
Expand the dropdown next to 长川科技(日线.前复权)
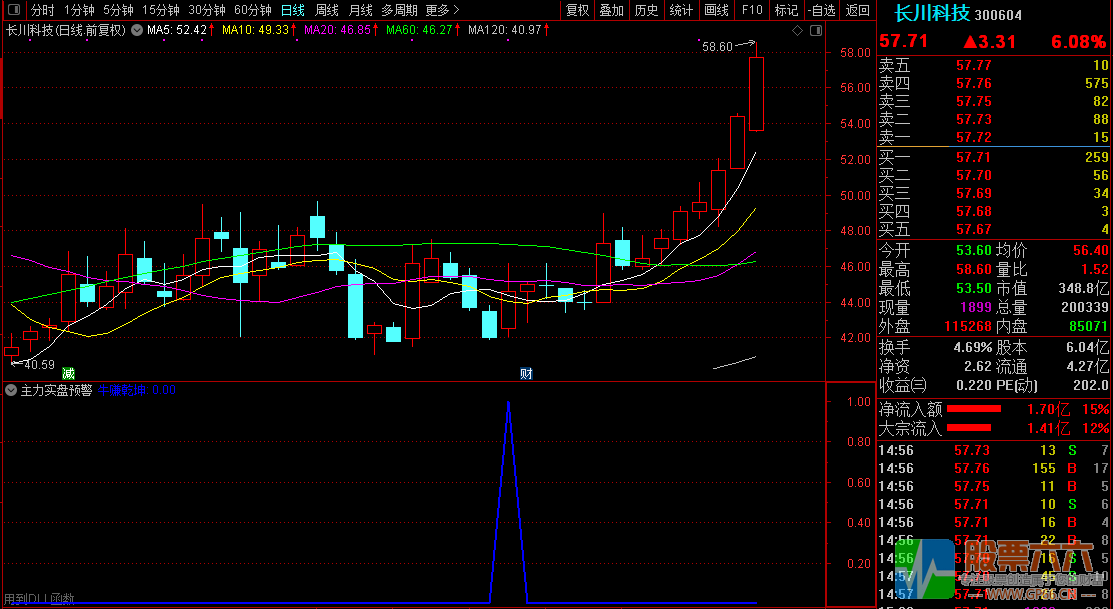136,30
